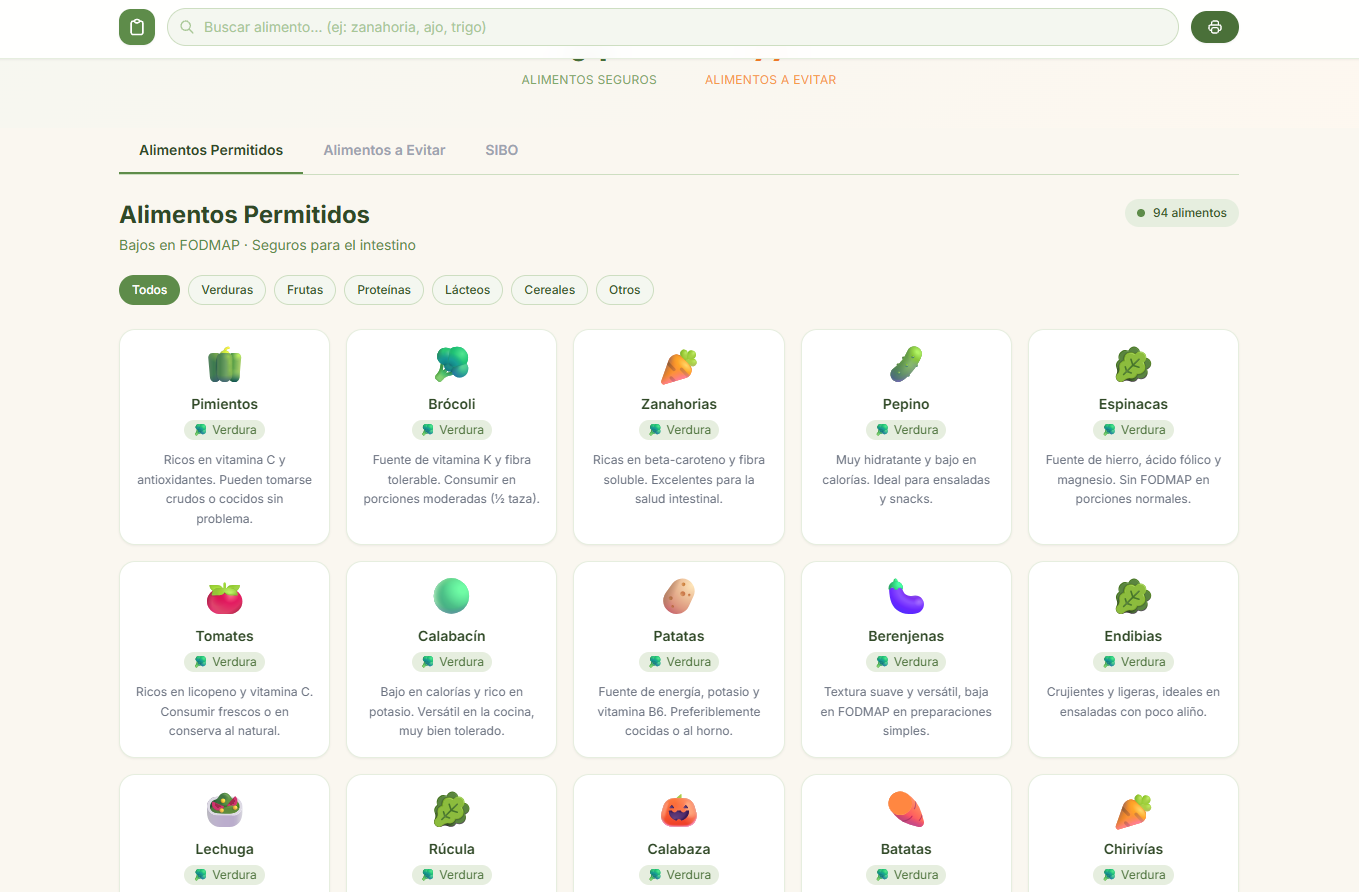Click the Rúcula leafy green icon

tap(452, 810)
